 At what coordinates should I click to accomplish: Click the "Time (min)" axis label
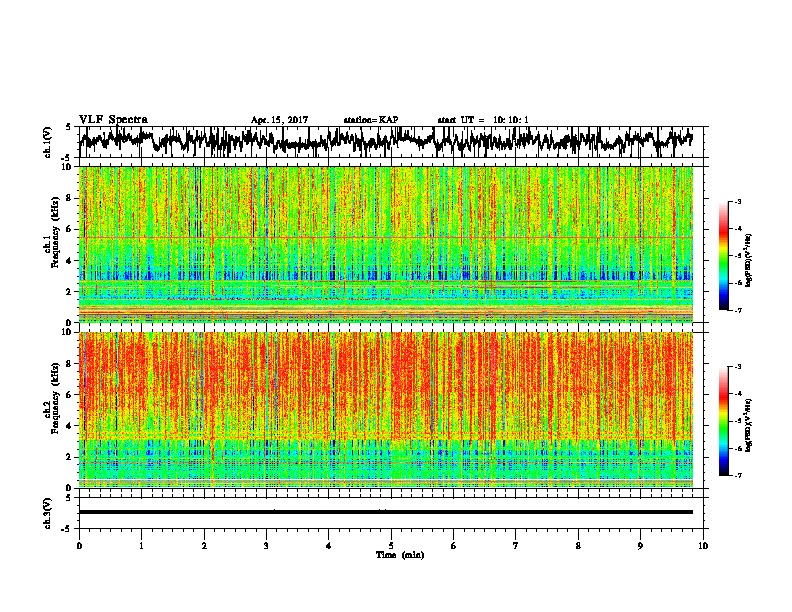[x=400, y=555]
